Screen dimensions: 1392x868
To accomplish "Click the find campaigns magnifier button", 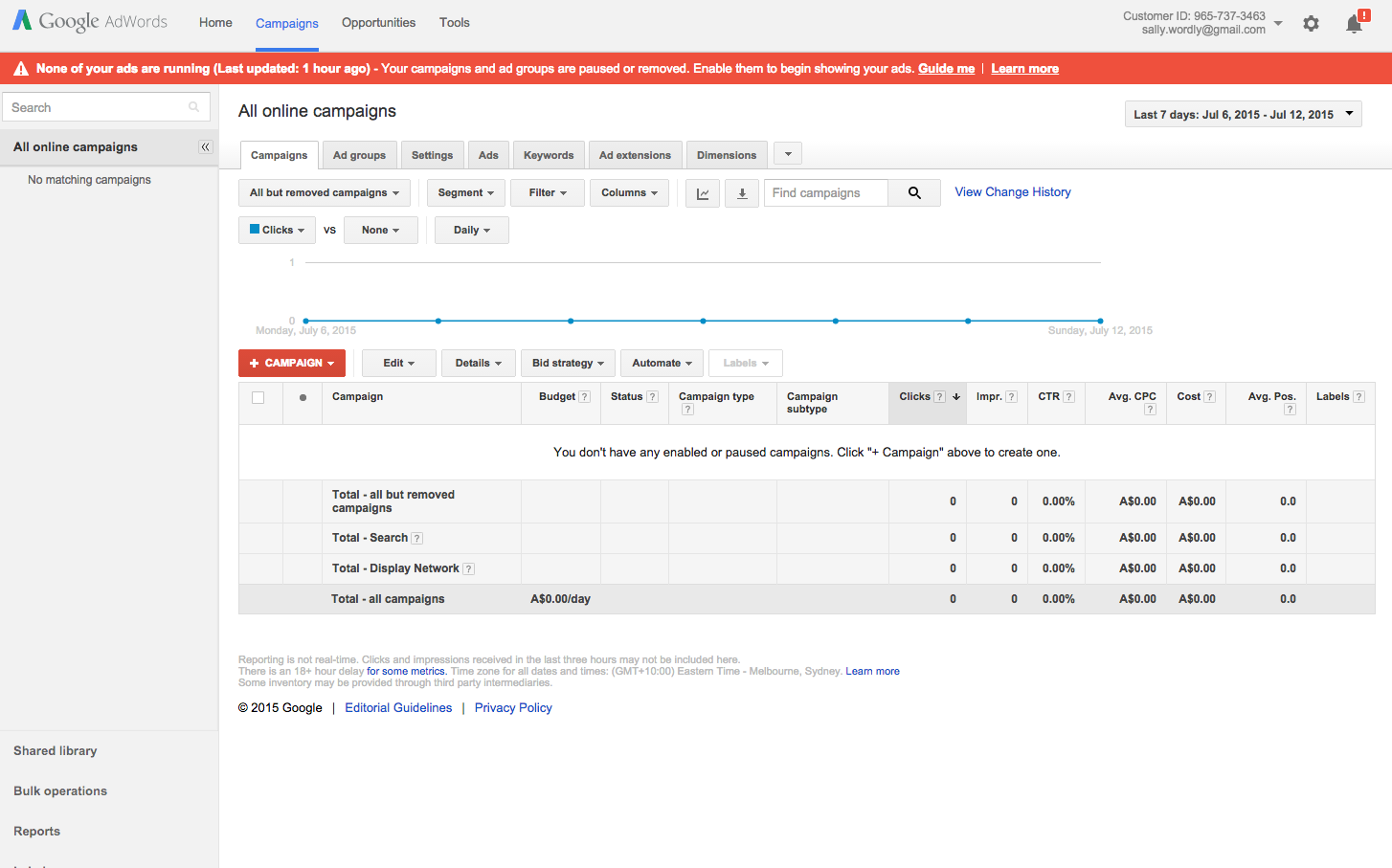I will tap(914, 193).
